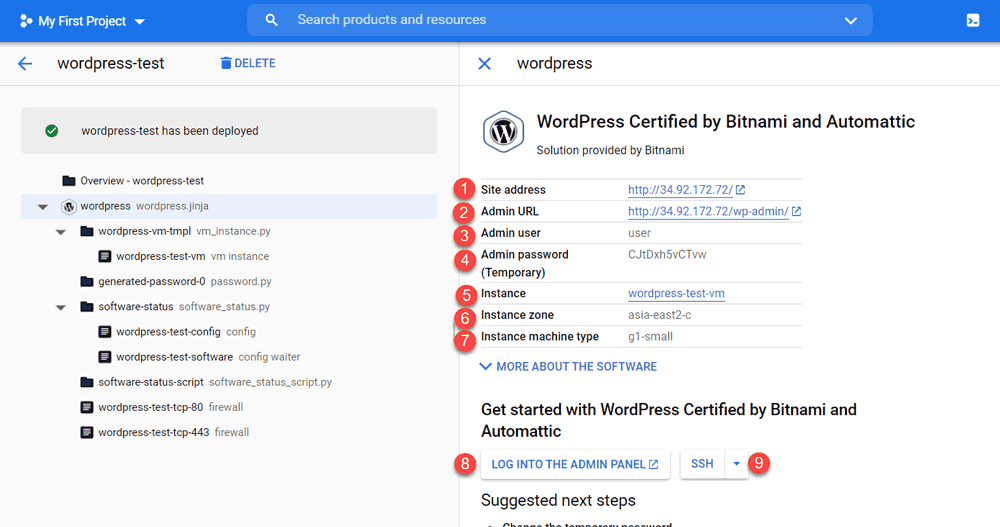
Task: Select generated-password-0 password.py row
Action: tap(176, 281)
